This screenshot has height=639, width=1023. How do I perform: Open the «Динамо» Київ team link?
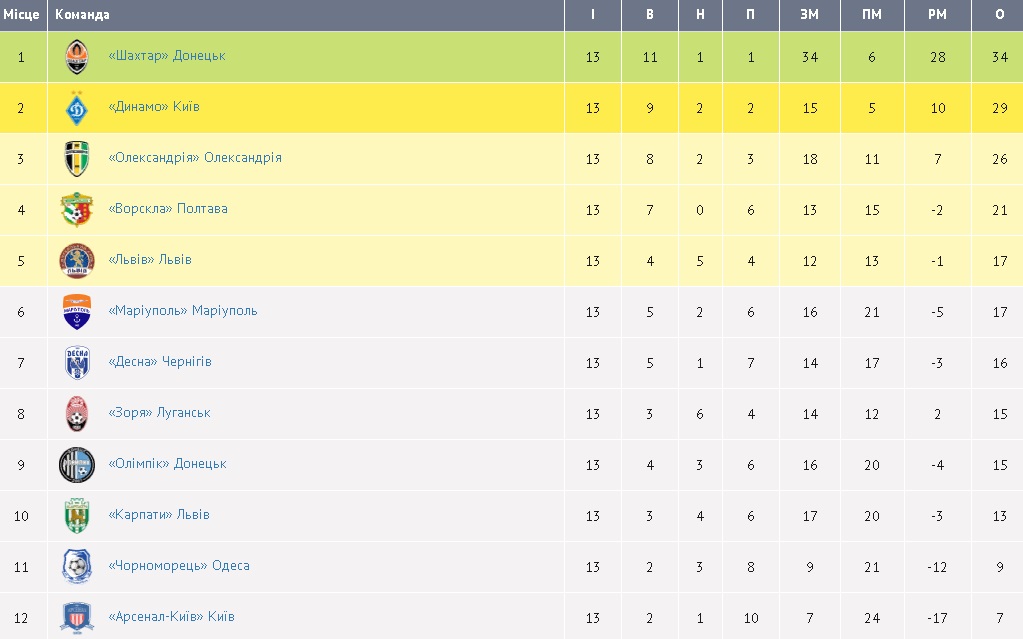[x=154, y=107]
